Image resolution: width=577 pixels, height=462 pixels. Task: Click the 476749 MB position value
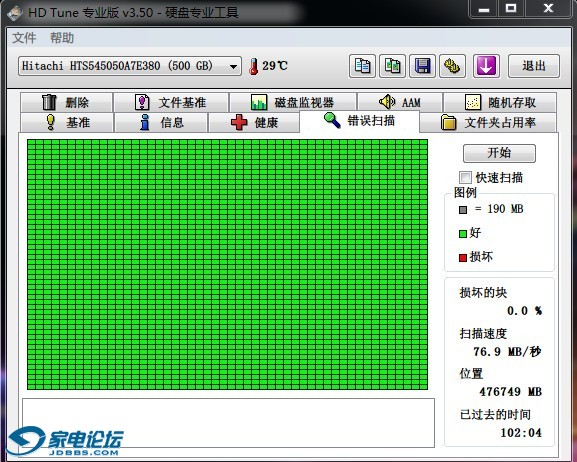[x=510, y=392]
